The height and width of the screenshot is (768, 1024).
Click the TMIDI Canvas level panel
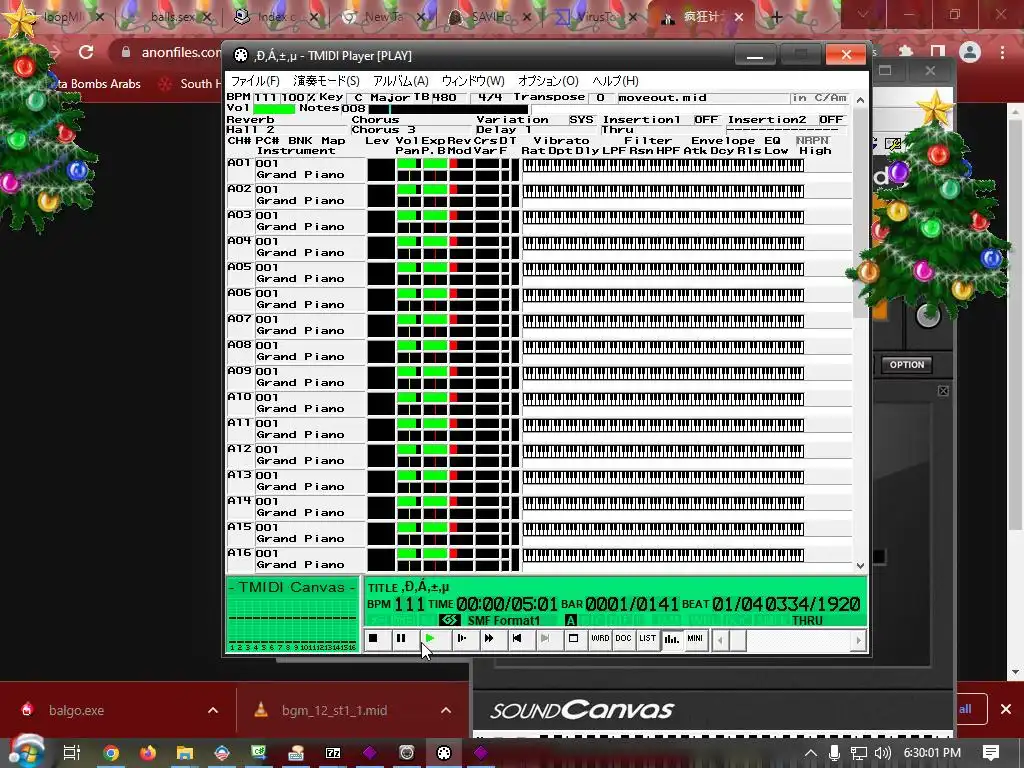click(x=292, y=615)
